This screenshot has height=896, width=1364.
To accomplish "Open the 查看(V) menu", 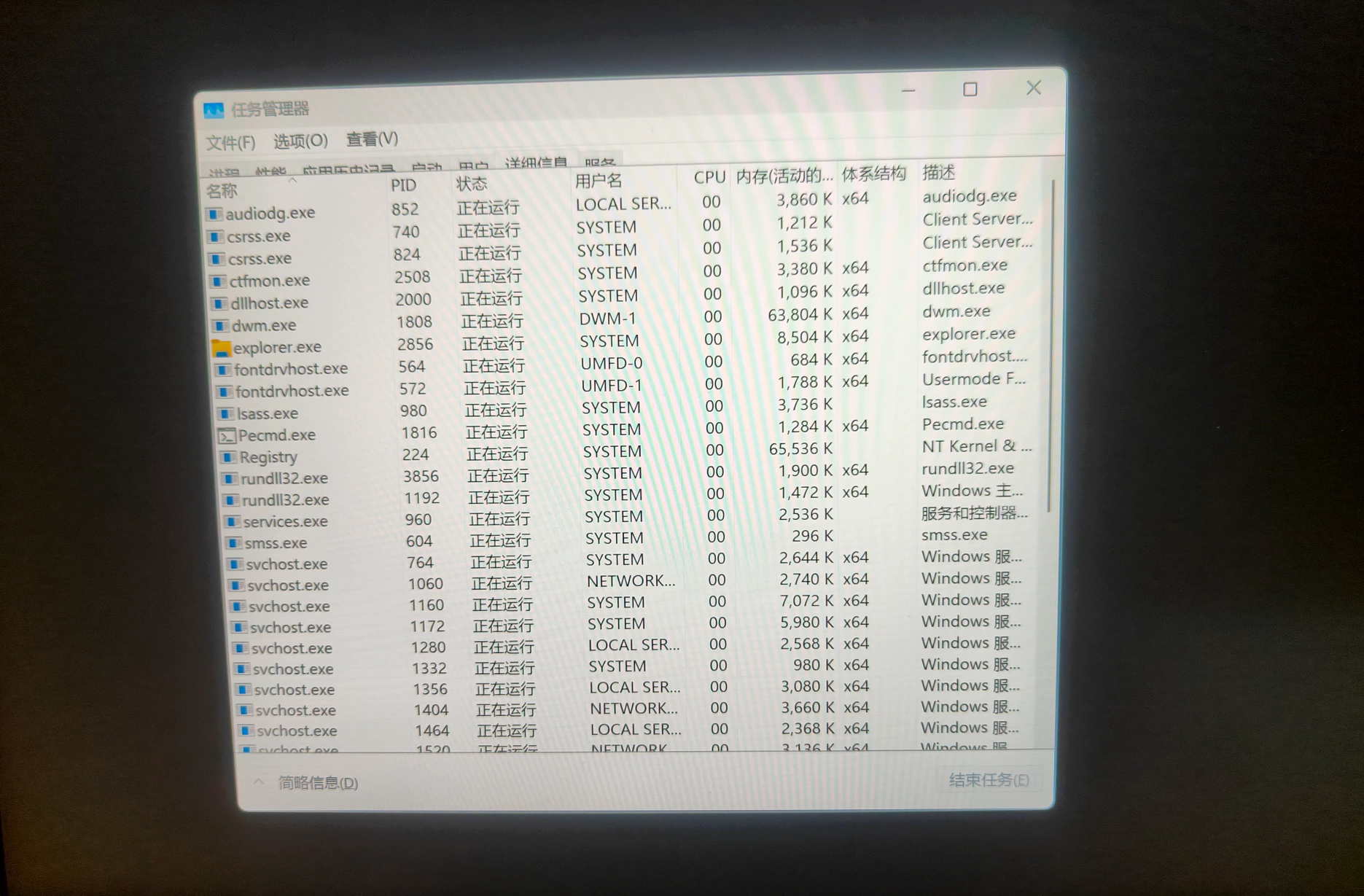I will [x=372, y=139].
